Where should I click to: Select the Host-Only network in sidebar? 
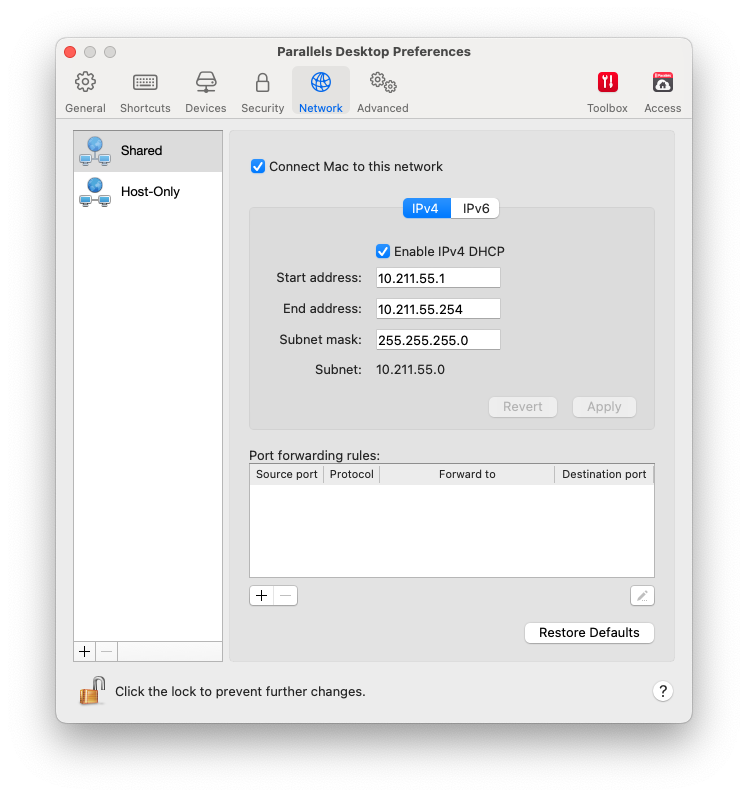148,191
